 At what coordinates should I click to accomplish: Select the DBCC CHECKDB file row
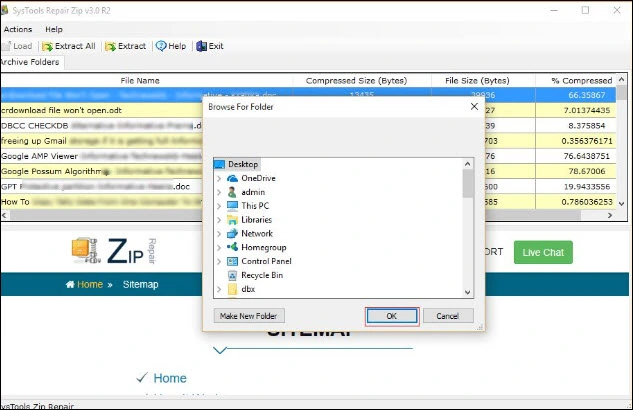101,126
